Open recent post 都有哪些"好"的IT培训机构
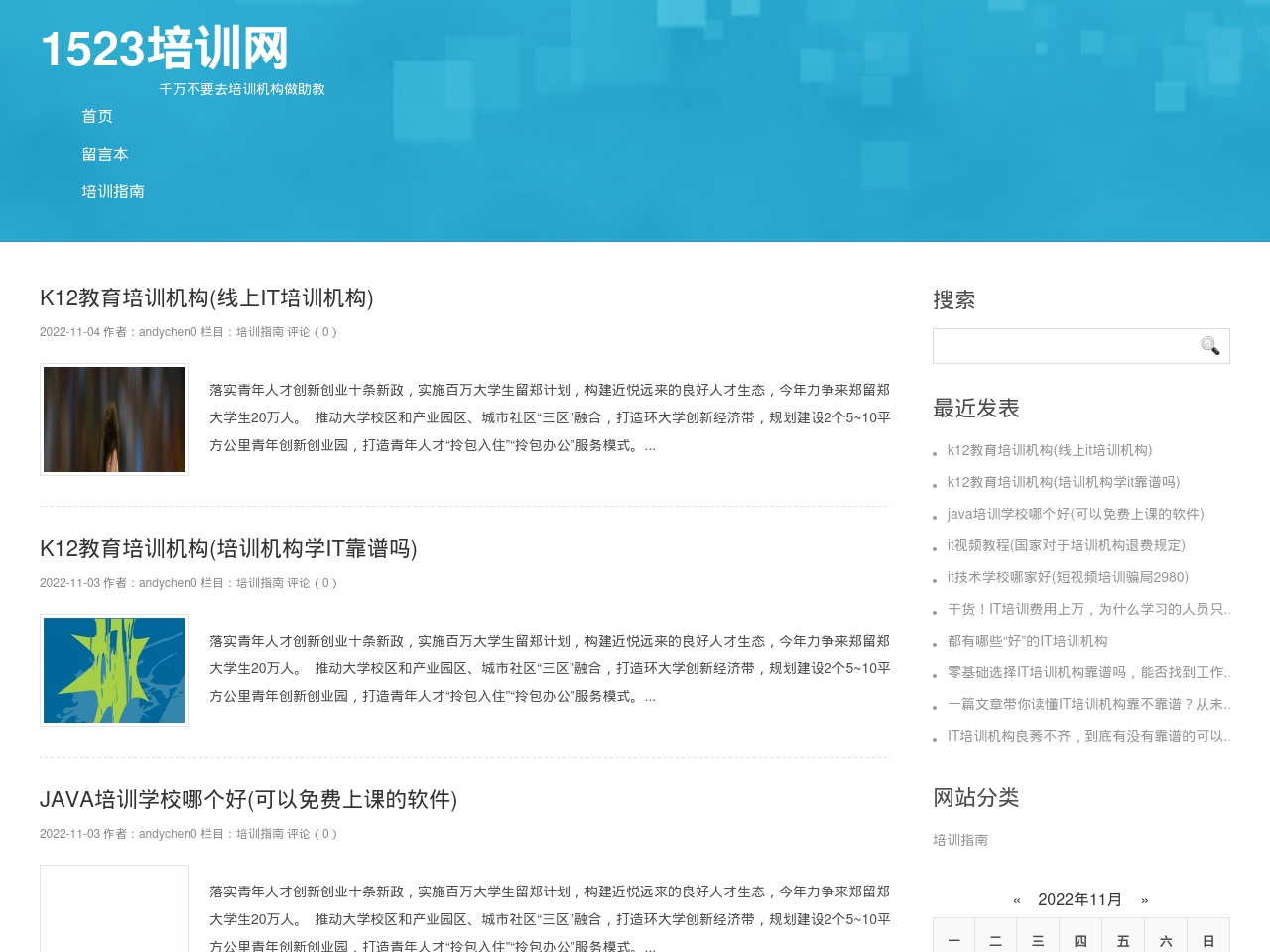This screenshot has width=1270, height=952. coord(1028,641)
